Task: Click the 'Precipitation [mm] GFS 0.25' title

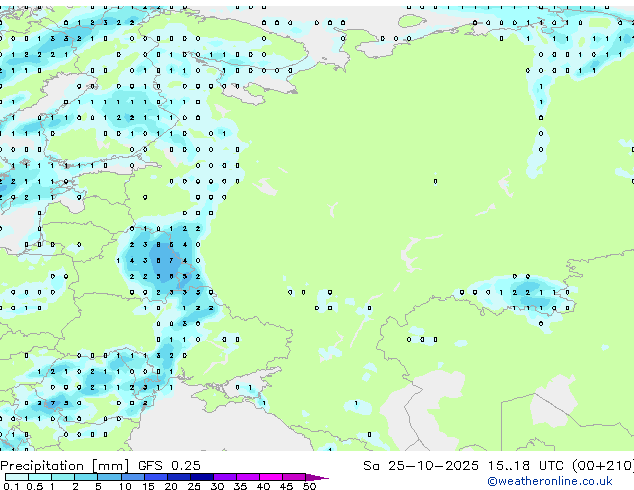Action: pyautogui.click(x=100, y=466)
